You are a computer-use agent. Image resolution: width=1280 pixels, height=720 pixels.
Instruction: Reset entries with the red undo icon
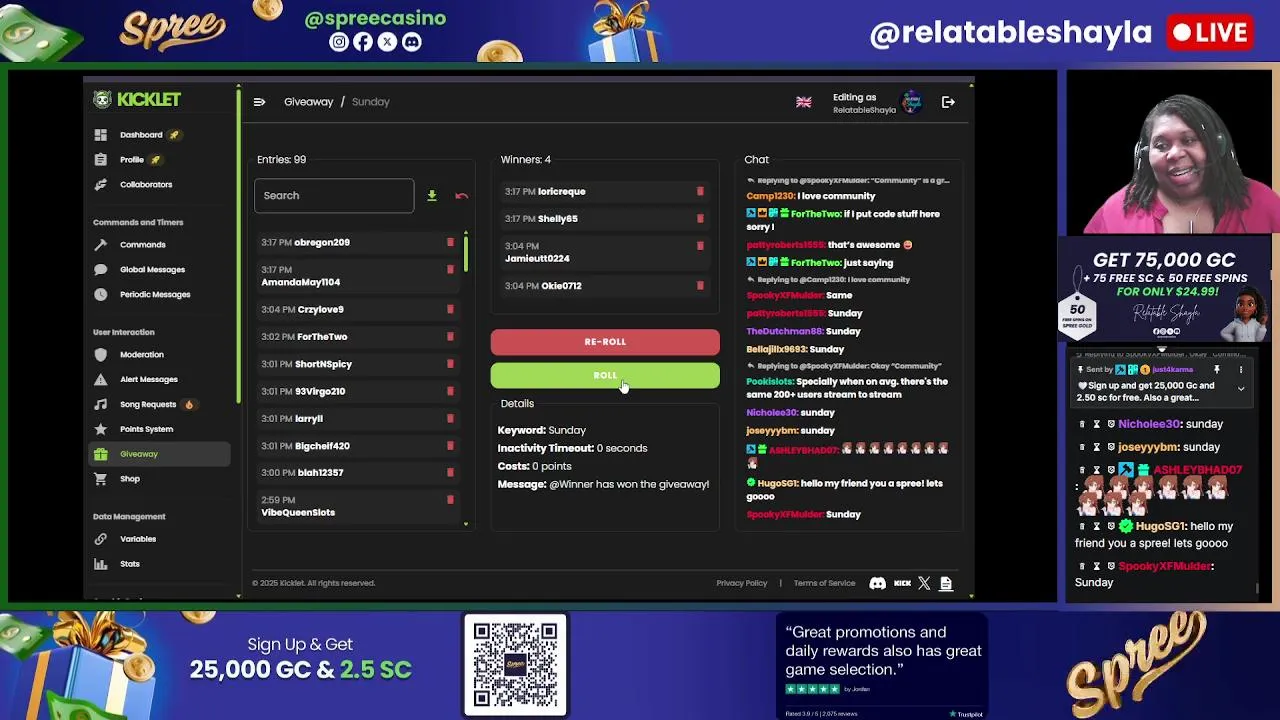tap(461, 196)
